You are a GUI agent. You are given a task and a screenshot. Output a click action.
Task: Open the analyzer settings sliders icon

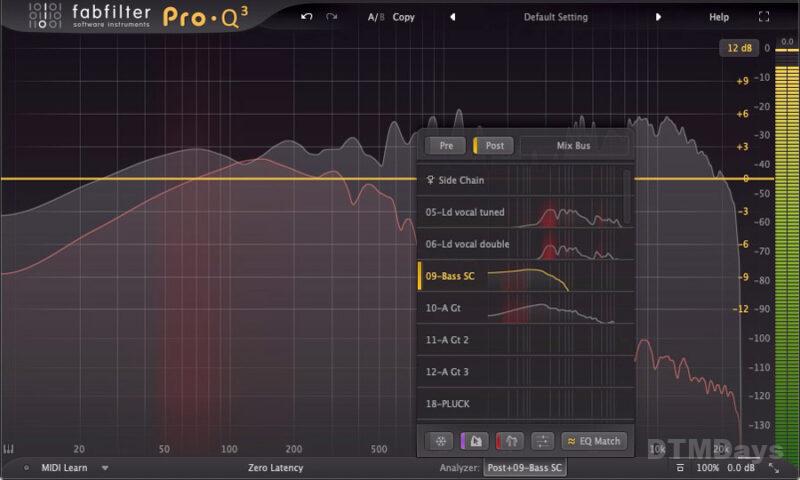click(x=542, y=441)
